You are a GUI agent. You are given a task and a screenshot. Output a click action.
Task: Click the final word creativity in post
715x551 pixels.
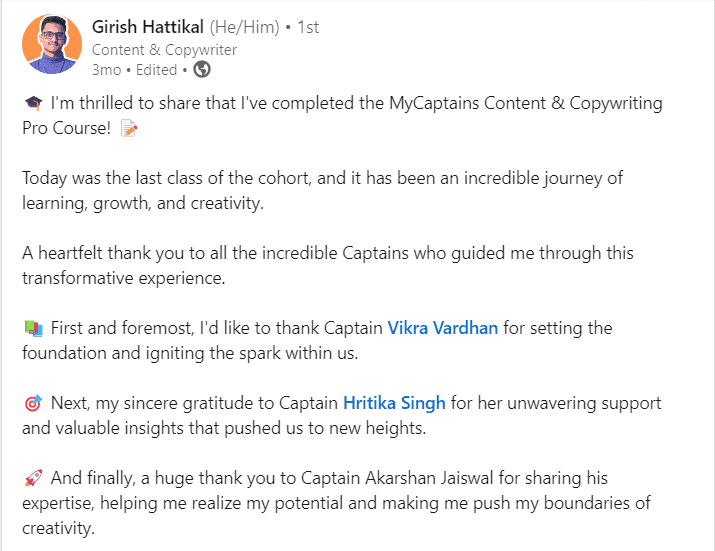(x=58, y=528)
